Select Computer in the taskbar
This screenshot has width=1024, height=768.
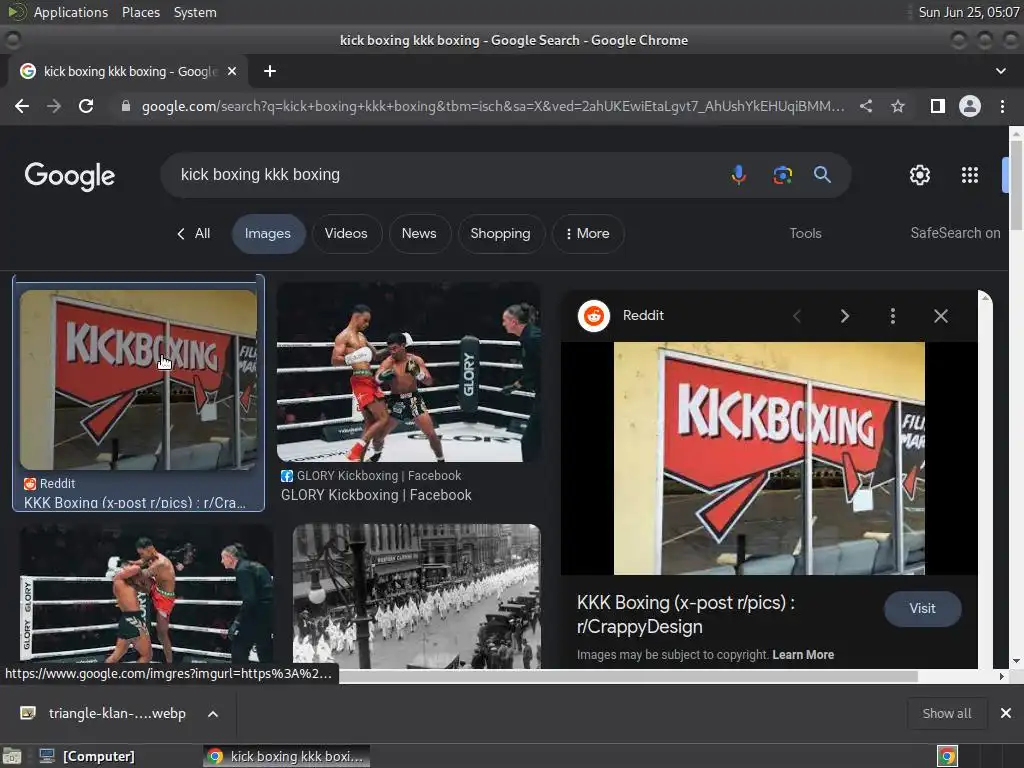pyautogui.click(x=87, y=756)
